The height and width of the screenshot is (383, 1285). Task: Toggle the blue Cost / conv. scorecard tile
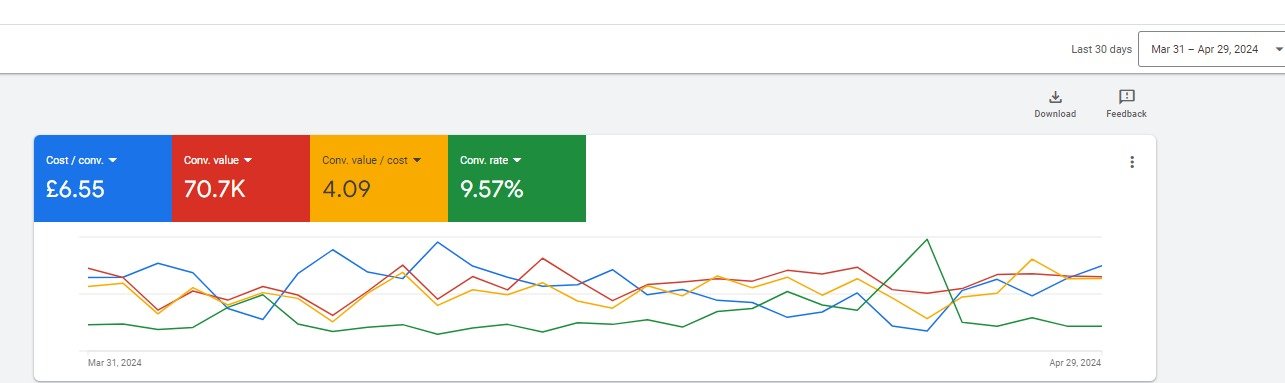pos(103,178)
